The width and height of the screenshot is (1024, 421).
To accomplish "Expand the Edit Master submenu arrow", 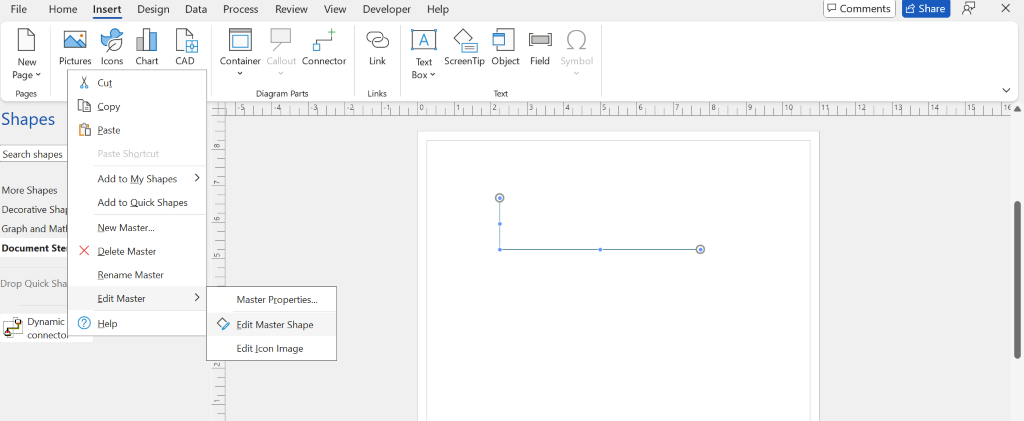I will 197,298.
